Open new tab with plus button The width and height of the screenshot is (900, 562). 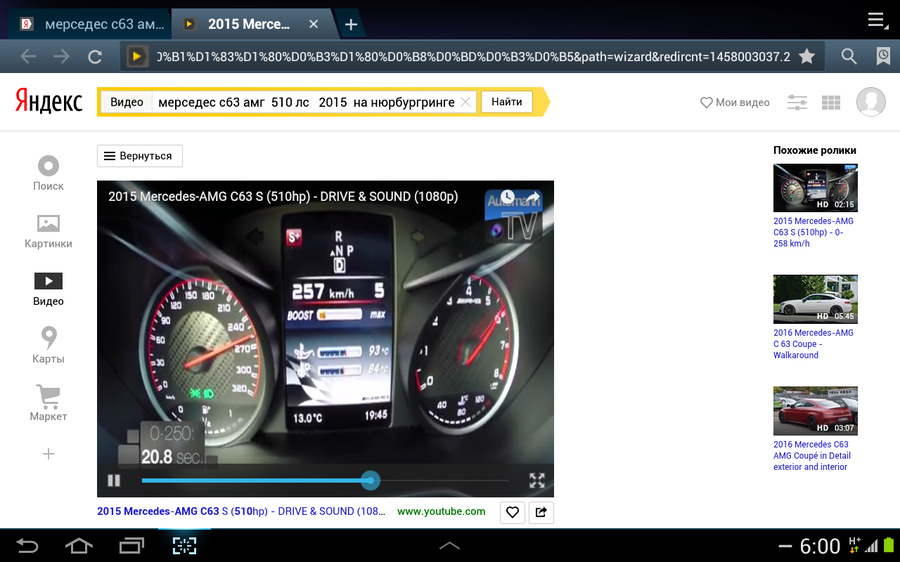[x=351, y=24]
